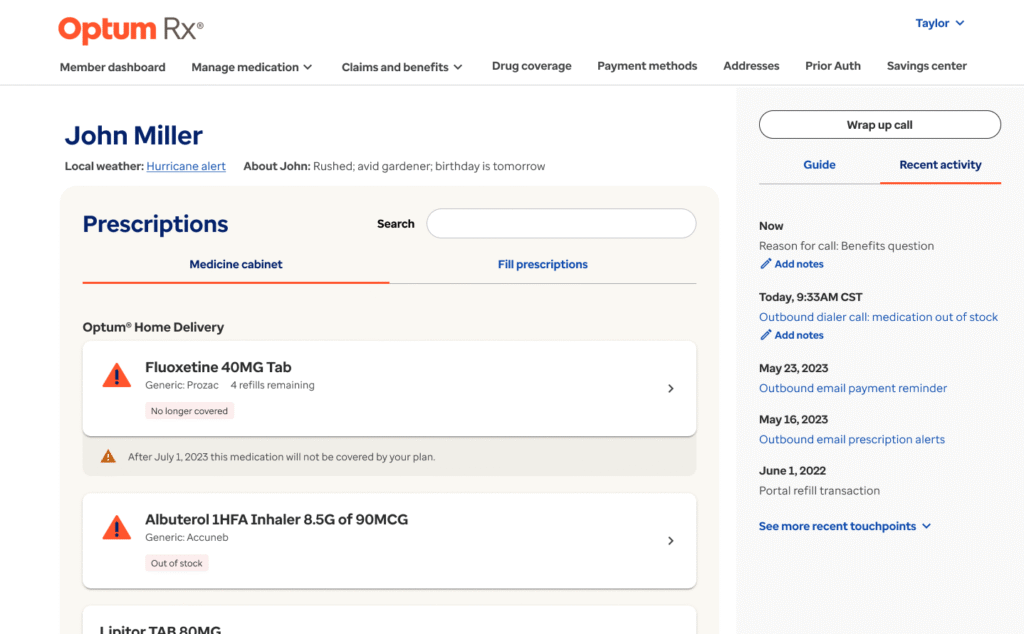Viewport: 1024px width, 634px height.
Task: Expand See more recent touchpoints
Action: tap(845, 525)
